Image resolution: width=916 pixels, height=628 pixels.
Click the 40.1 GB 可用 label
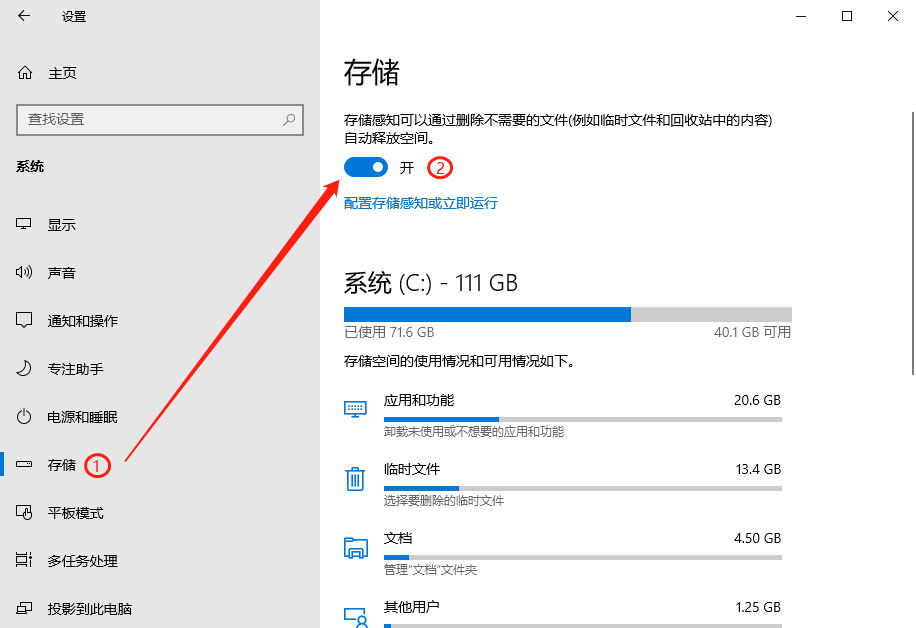(x=752, y=332)
